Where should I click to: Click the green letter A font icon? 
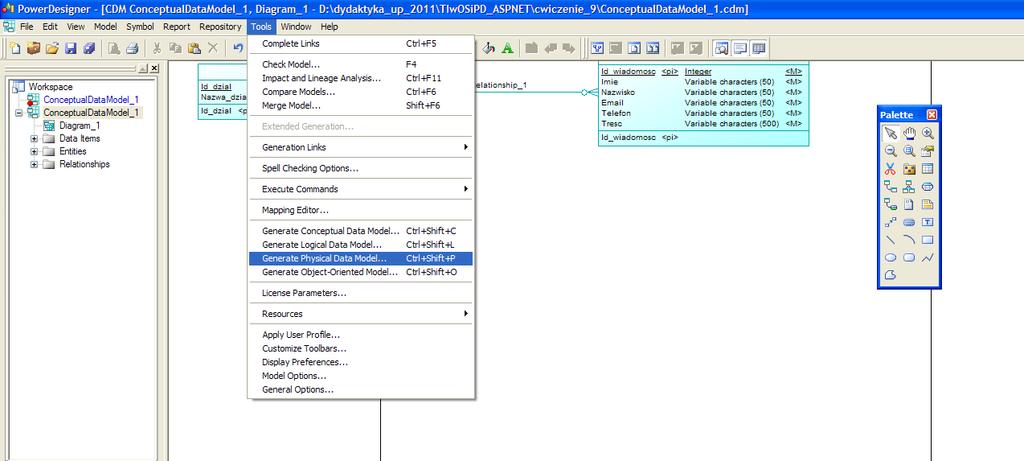[x=507, y=48]
